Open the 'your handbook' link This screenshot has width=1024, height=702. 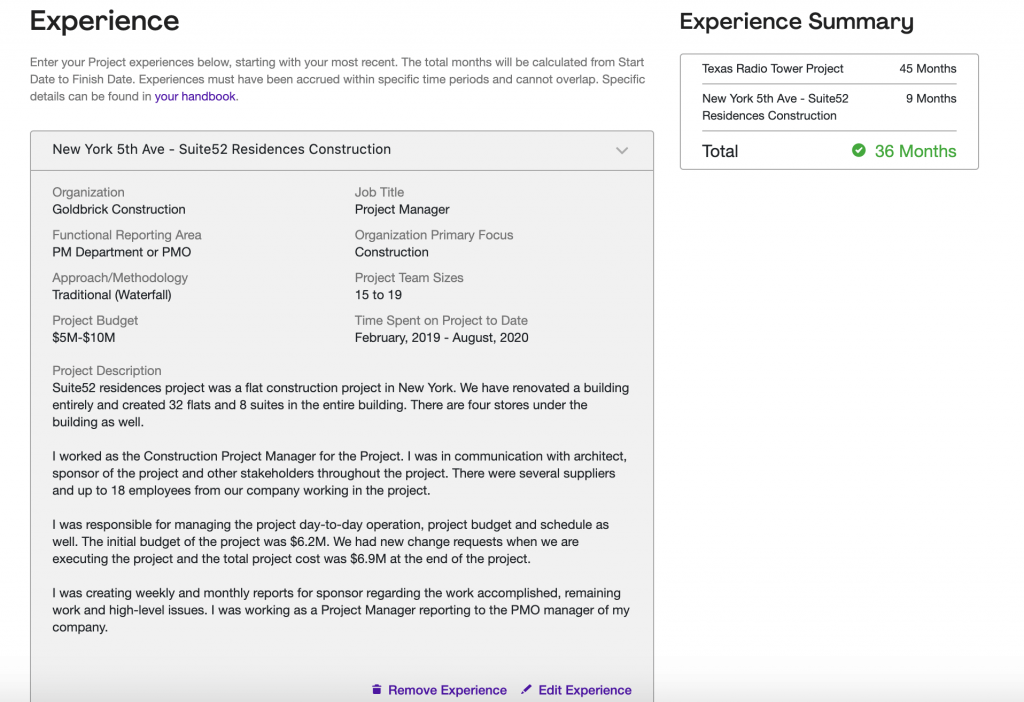(x=195, y=97)
